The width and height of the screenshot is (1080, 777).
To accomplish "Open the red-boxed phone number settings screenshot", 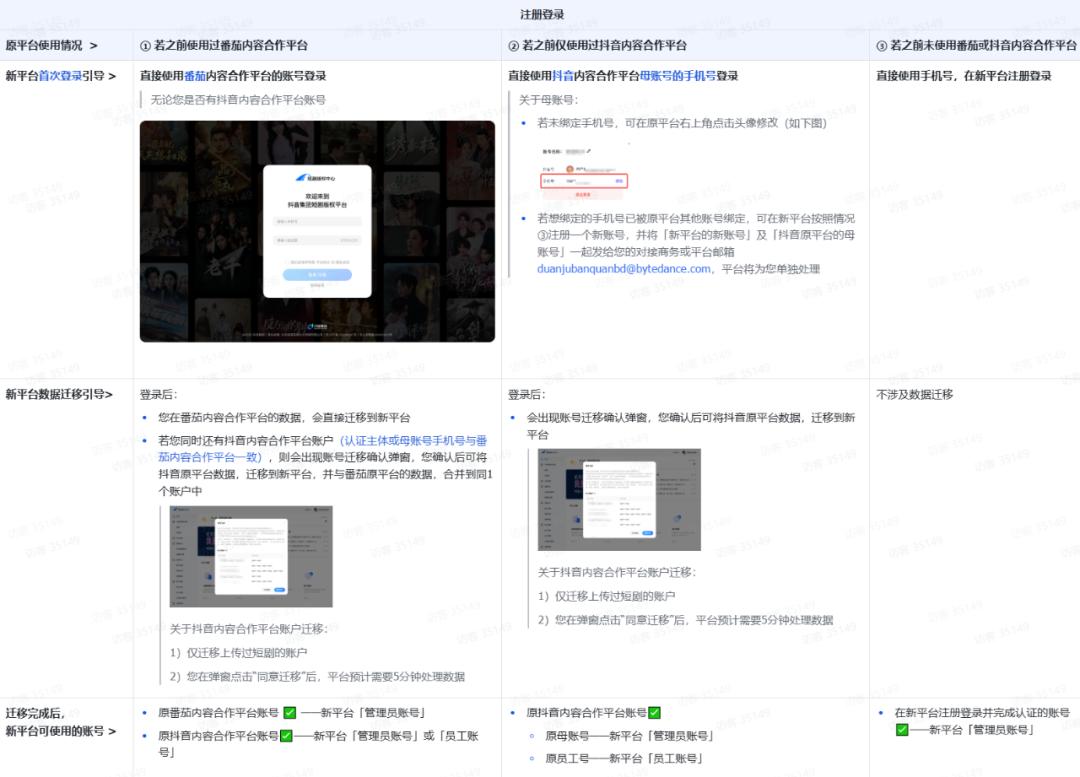I will [x=584, y=172].
